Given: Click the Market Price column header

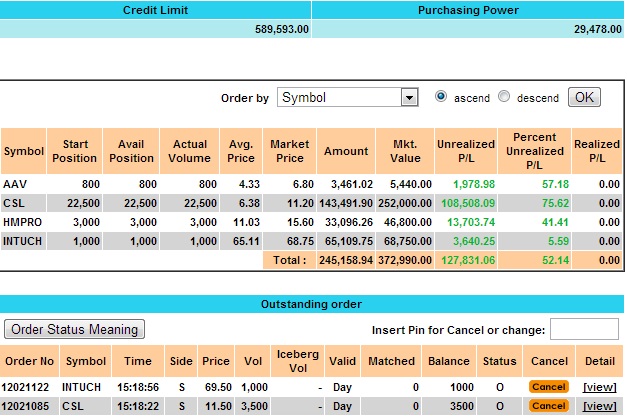Looking at the screenshot, I should [289, 151].
